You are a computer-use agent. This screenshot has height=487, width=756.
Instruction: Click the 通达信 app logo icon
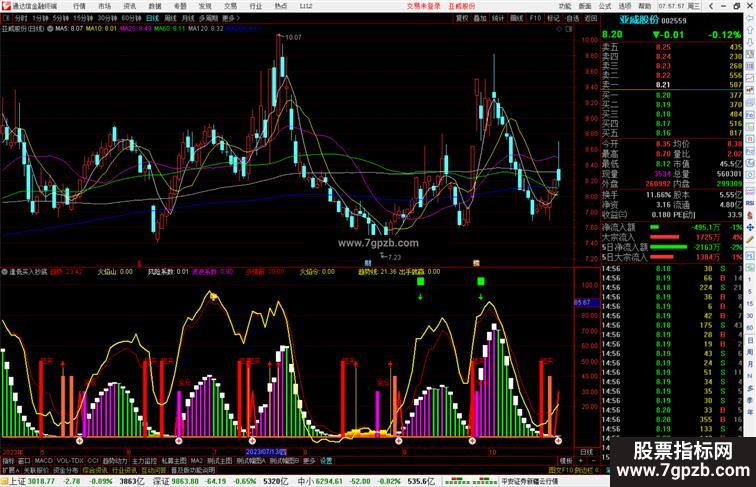tap(6, 6)
